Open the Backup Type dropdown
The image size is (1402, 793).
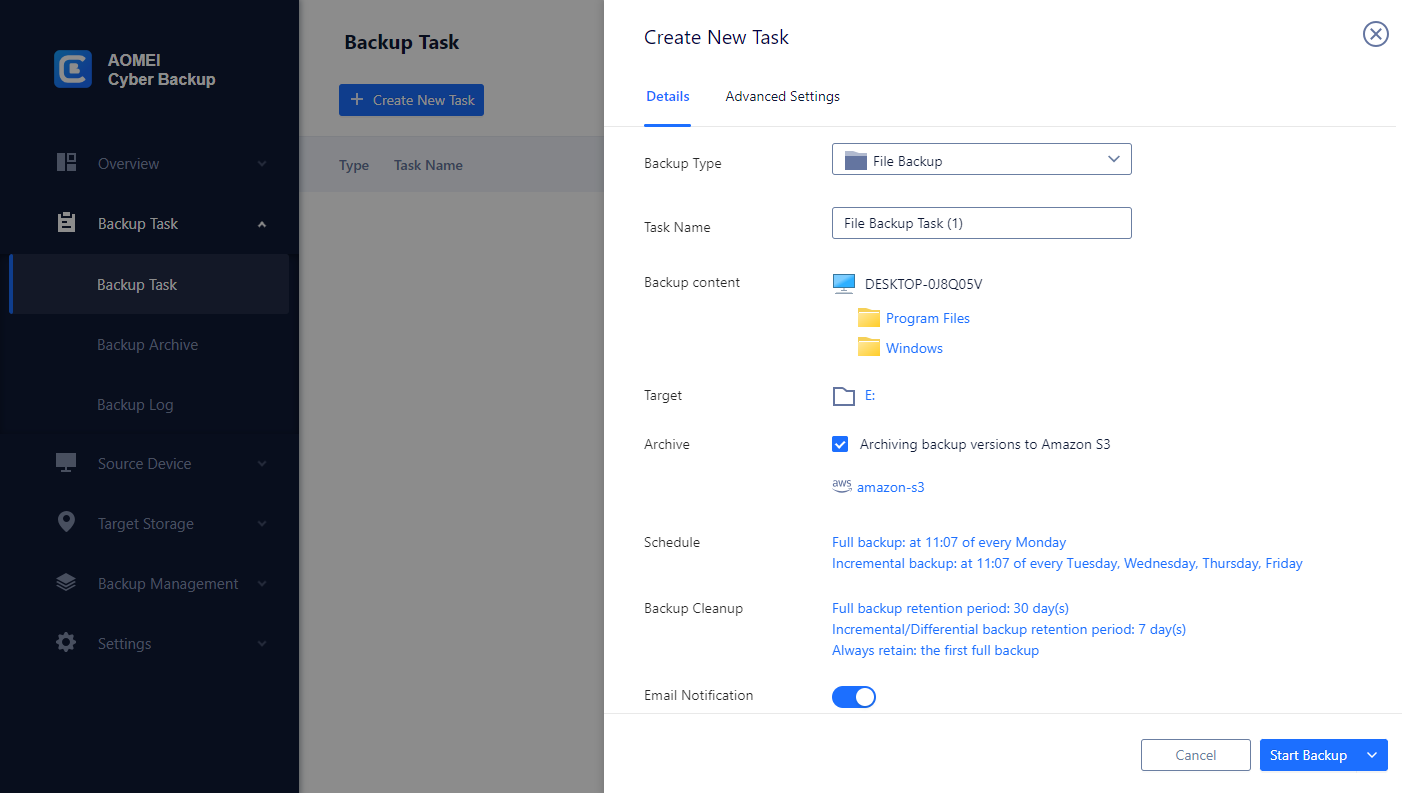click(x=981, y=160)
